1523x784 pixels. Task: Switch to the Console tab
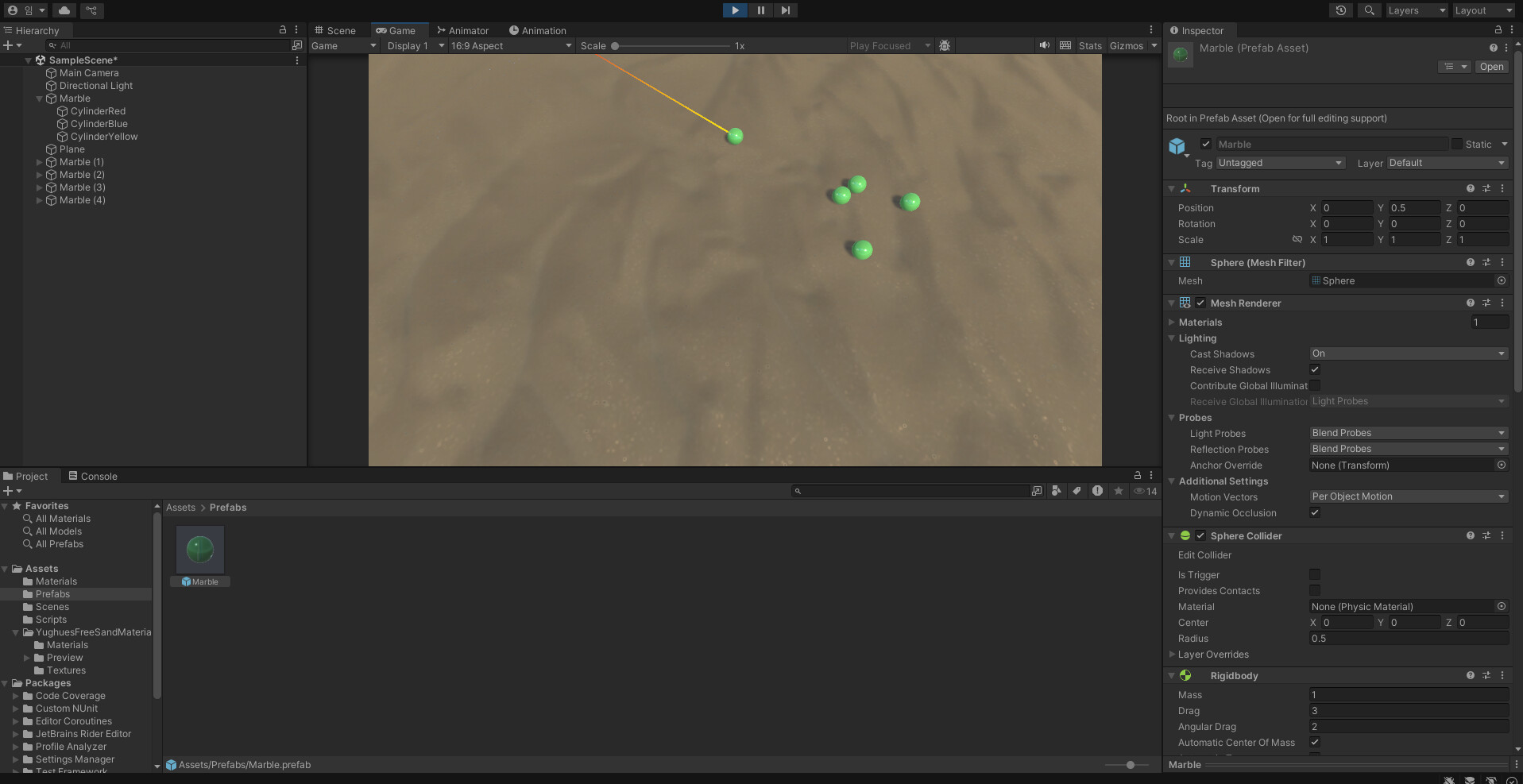click(x=93, y=476)
